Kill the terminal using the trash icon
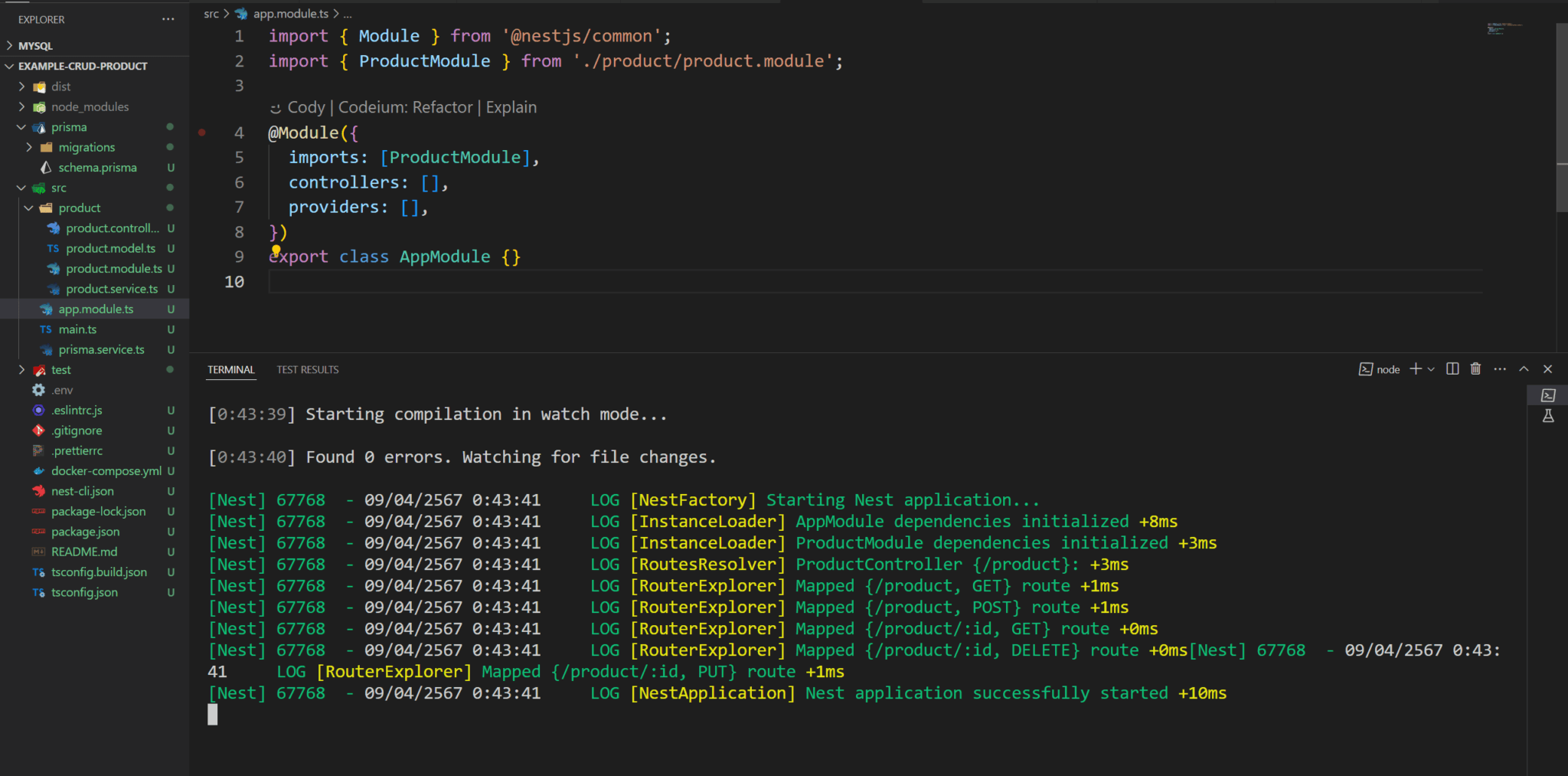The width and height of the screenshot is (1568, 776). pos(1475,368)
